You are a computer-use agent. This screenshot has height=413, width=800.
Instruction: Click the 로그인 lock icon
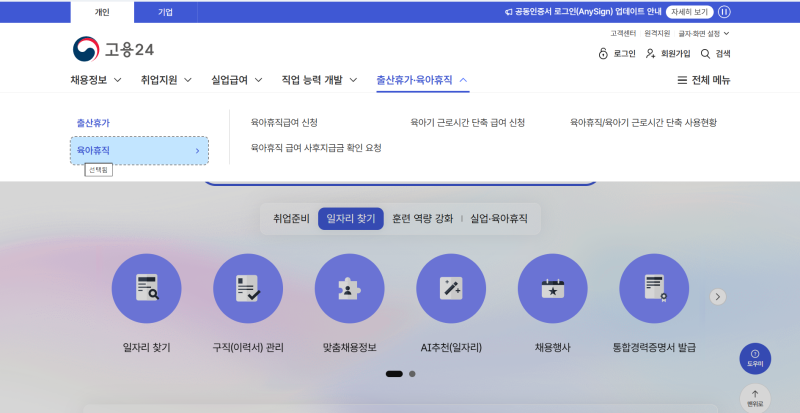coord(603,54)
